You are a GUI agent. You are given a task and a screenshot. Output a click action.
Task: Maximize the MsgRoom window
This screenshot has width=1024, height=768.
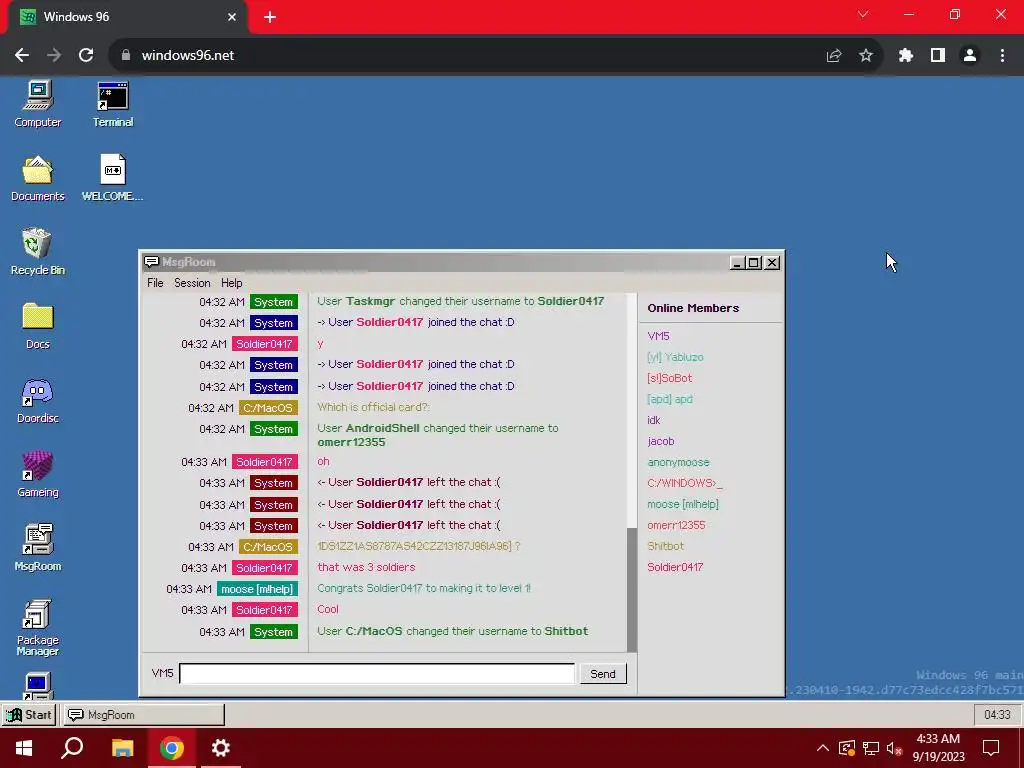pos(754,263)
